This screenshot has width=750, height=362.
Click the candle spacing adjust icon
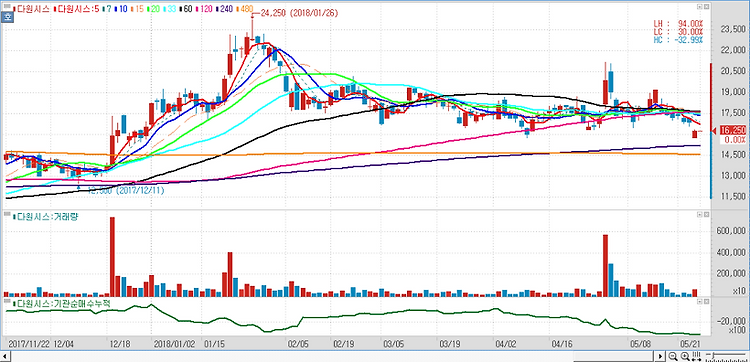[x=696, y=356]
